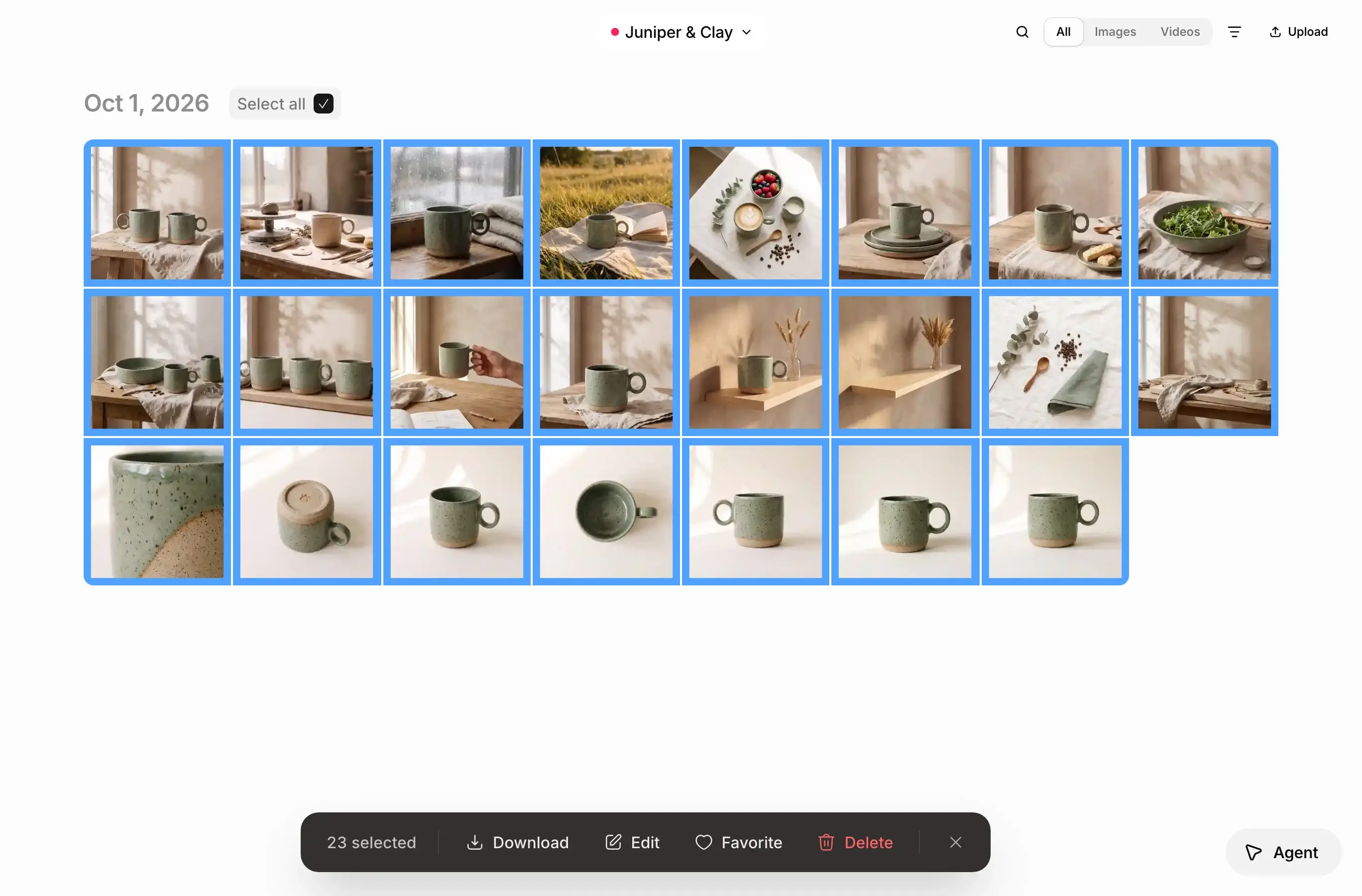The height and width of the screenshot is (896, 1362).
Task: Click the Oct 1, 2026 date heading
Action: [146, 104]
